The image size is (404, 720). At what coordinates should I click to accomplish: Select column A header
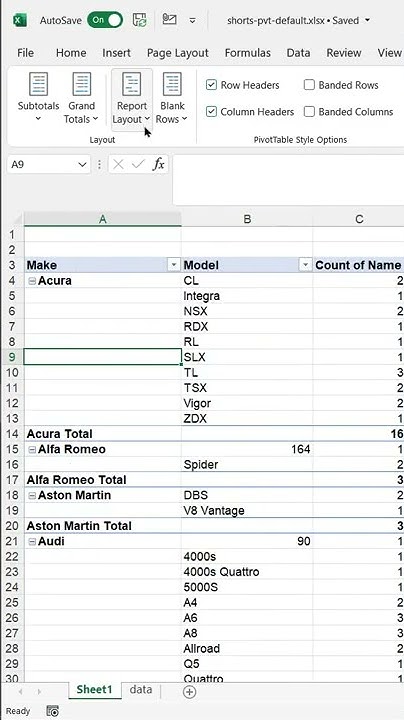click(102, 219)
